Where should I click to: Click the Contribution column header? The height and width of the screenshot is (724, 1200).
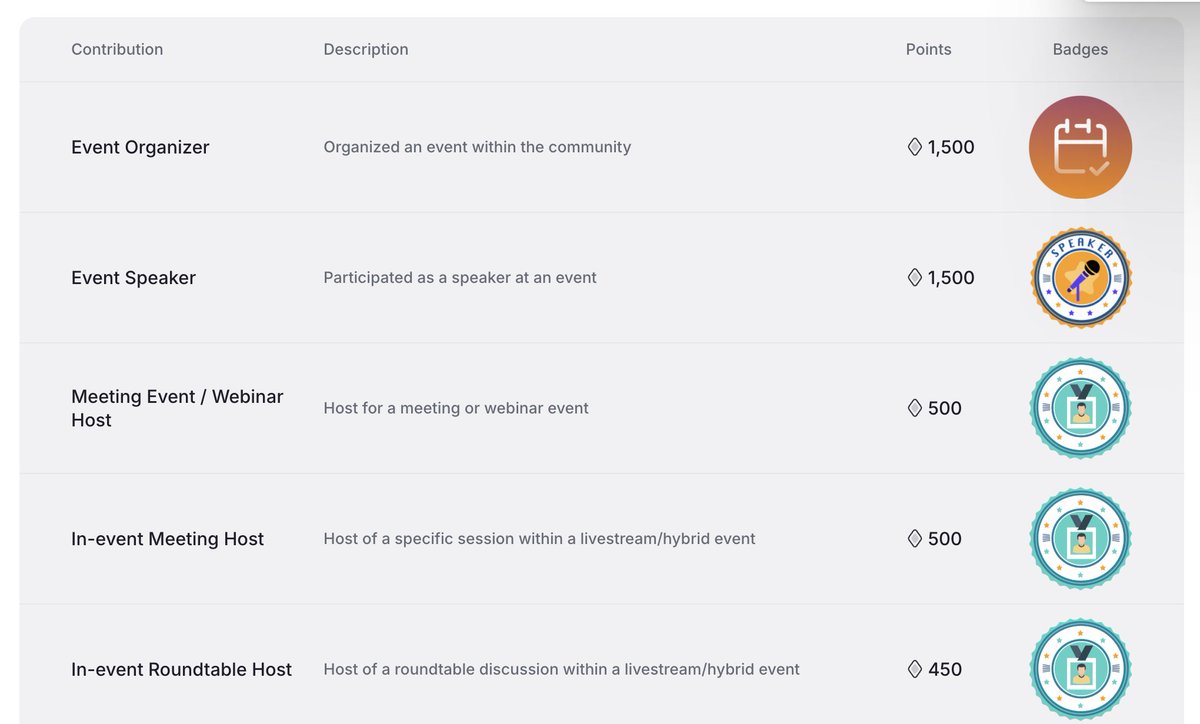click(117, 49)
